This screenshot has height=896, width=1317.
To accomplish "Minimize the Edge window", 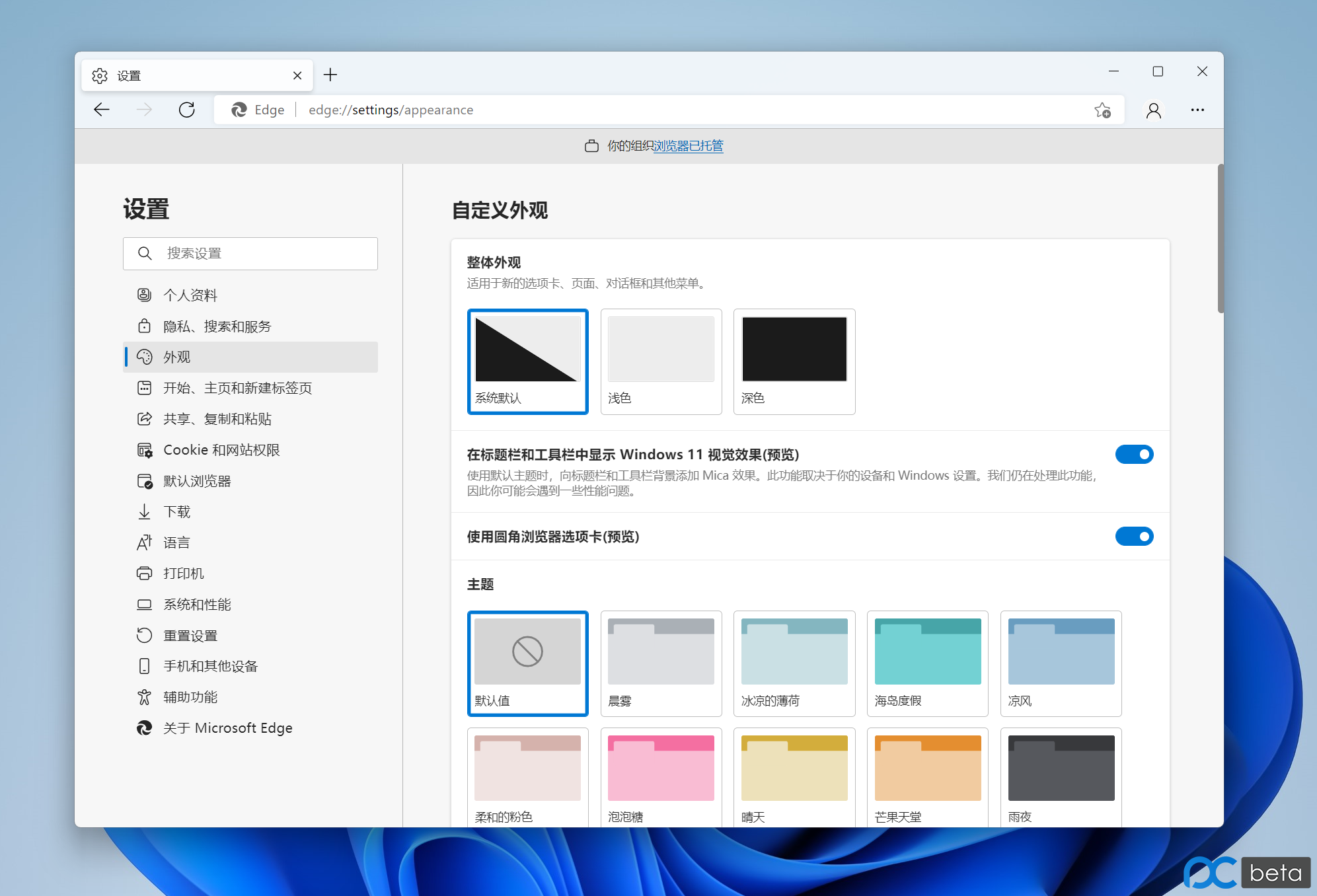I will [x=1113, y=71].
